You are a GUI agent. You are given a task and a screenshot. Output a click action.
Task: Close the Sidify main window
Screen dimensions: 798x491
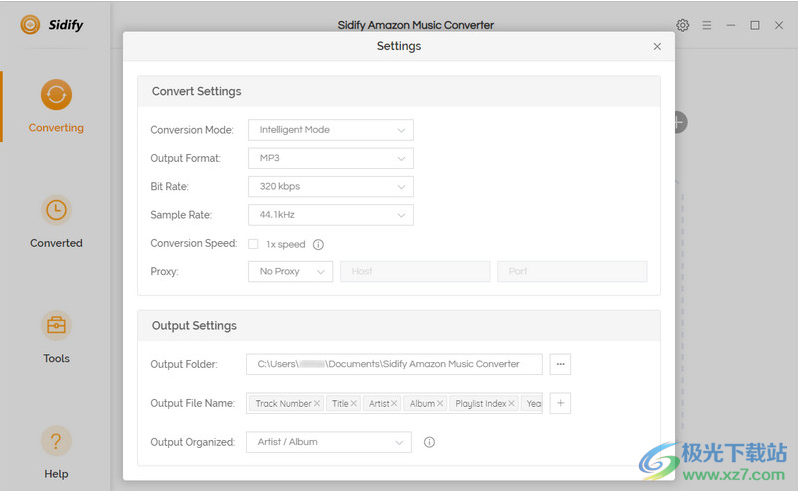tap(779, 25)
